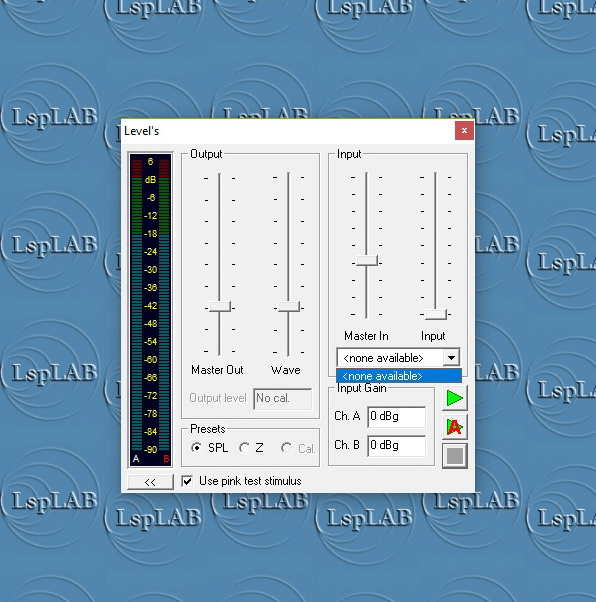Run the automatic level adjustment icon
The image size is (596, 602).
click(x=455, y=427)
